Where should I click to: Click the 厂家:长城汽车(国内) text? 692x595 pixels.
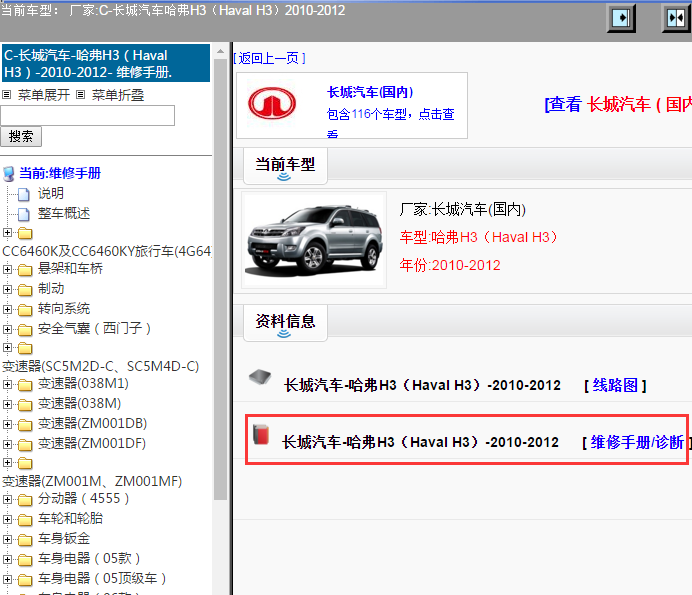(463, 209)
